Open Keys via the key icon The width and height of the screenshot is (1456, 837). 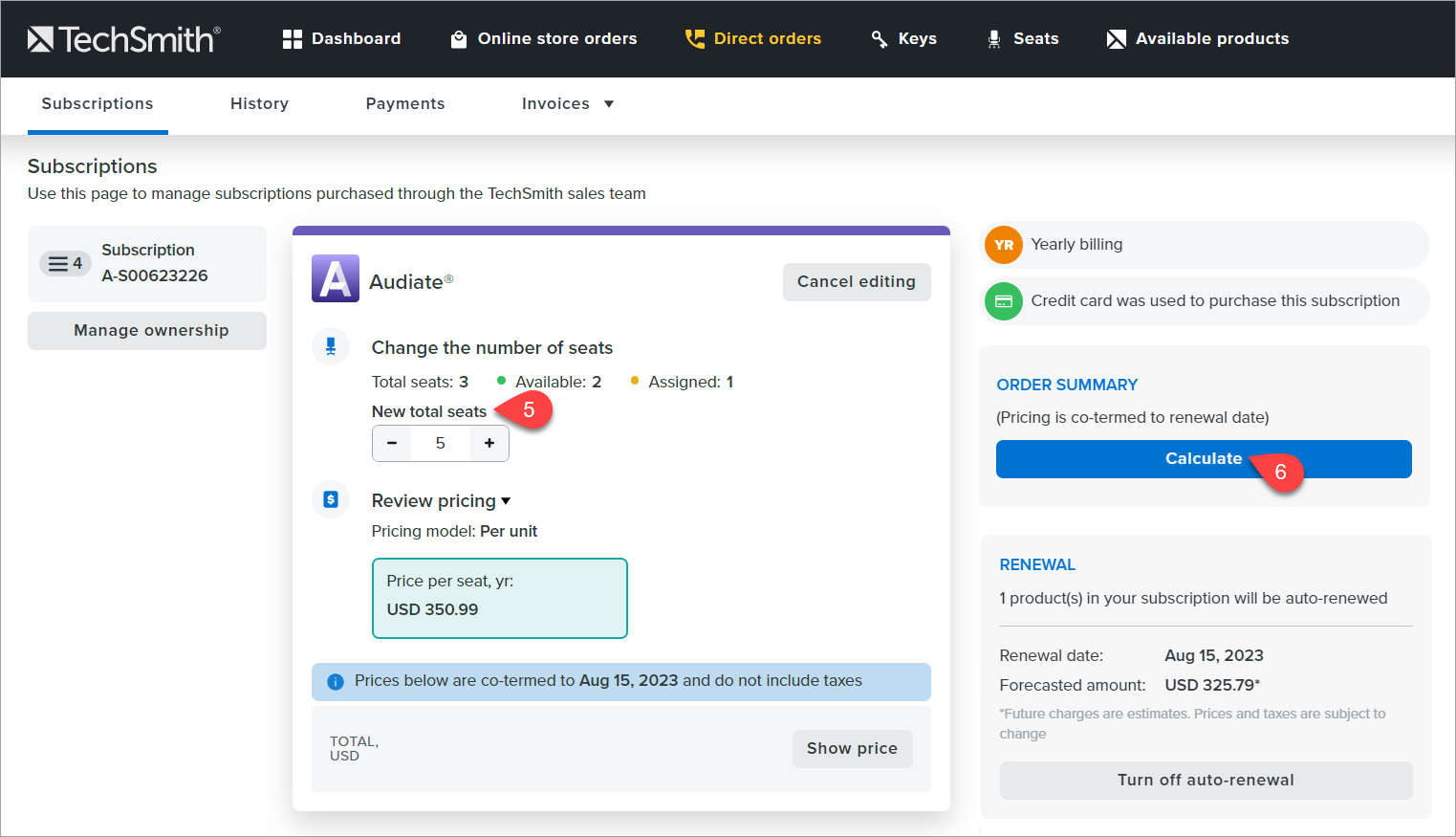(880, 38)
